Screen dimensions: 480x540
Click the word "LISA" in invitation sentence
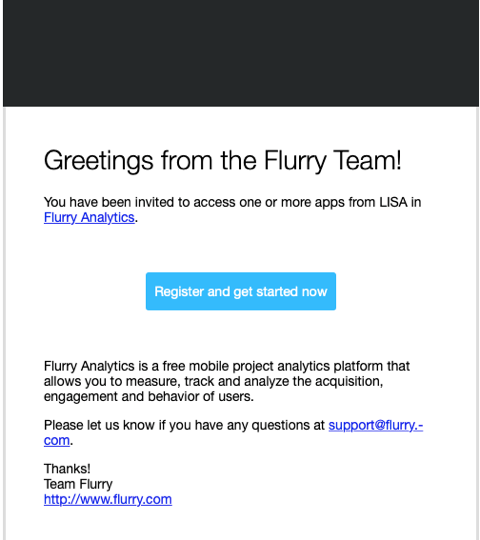coord(393,202)
